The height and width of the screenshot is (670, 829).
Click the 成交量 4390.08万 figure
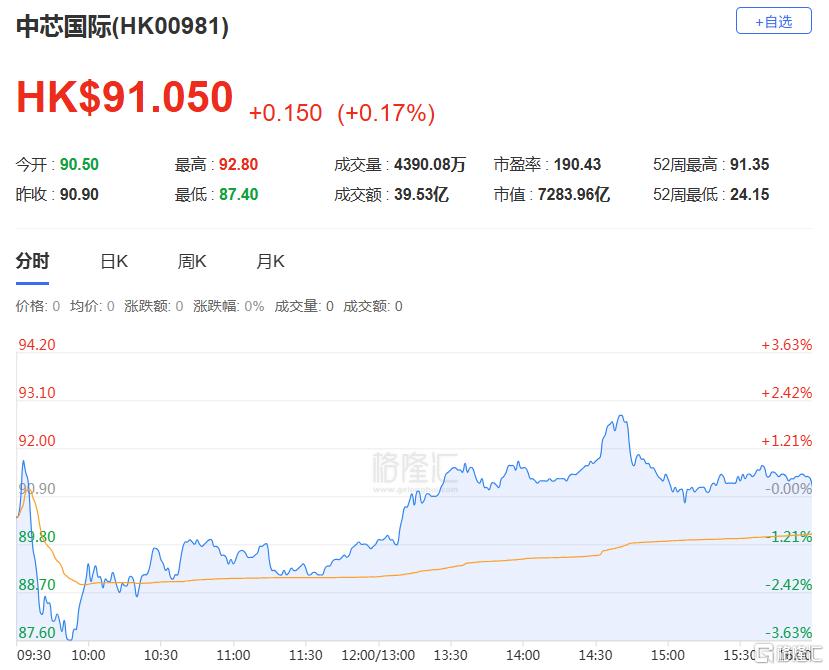coord(429,164)
